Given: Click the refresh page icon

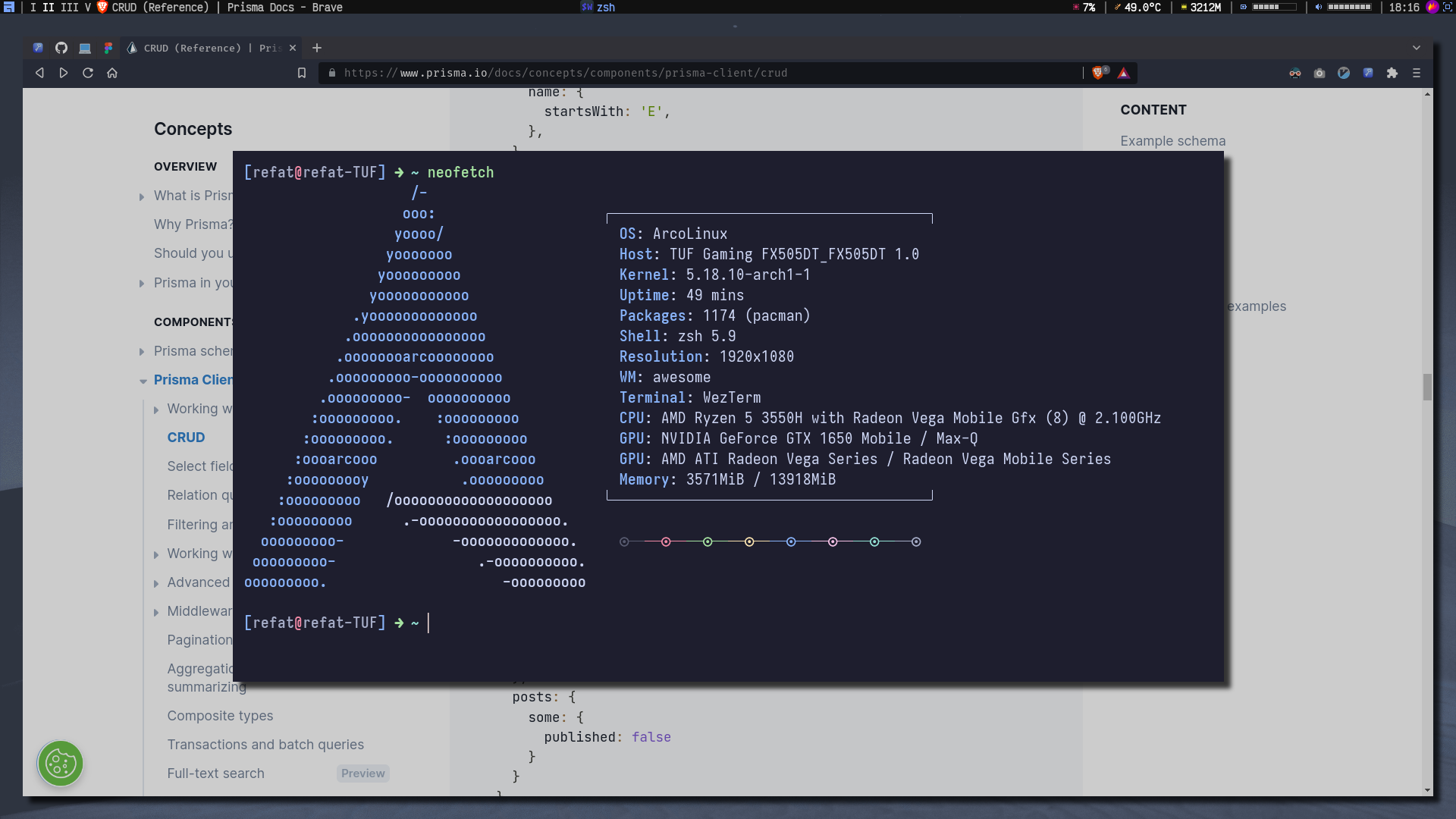Looking at the screenshot, I should point(88,72).
